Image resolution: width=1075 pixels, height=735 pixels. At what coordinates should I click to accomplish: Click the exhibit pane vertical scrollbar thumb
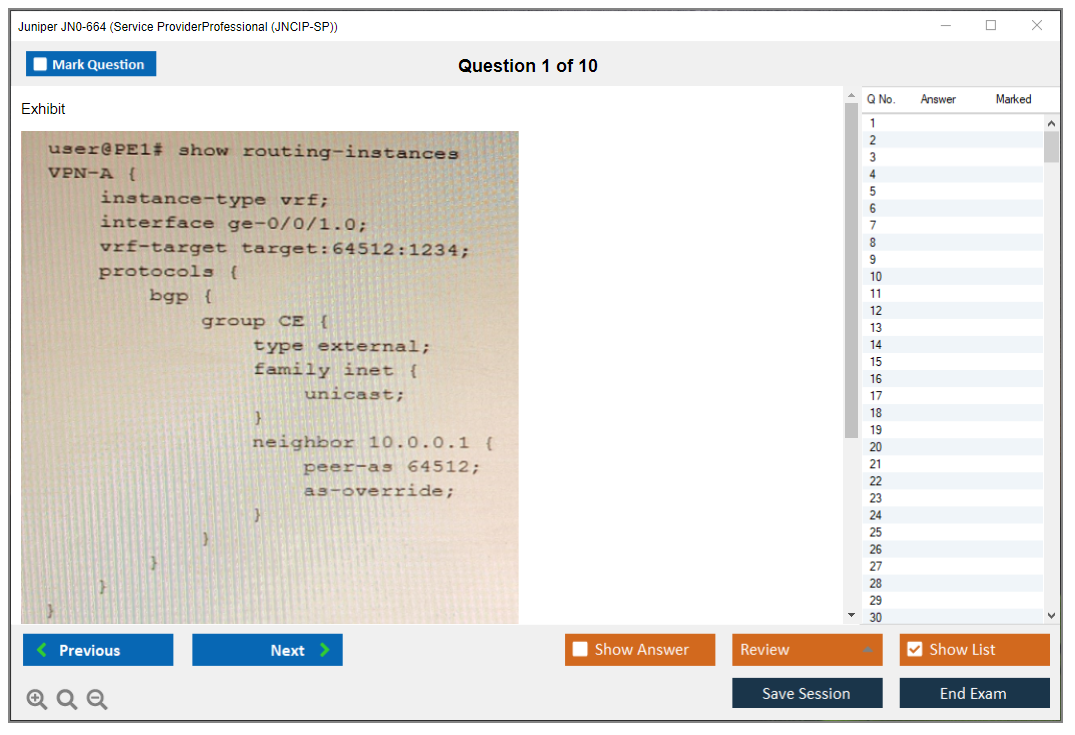click(x=851, y=270)
